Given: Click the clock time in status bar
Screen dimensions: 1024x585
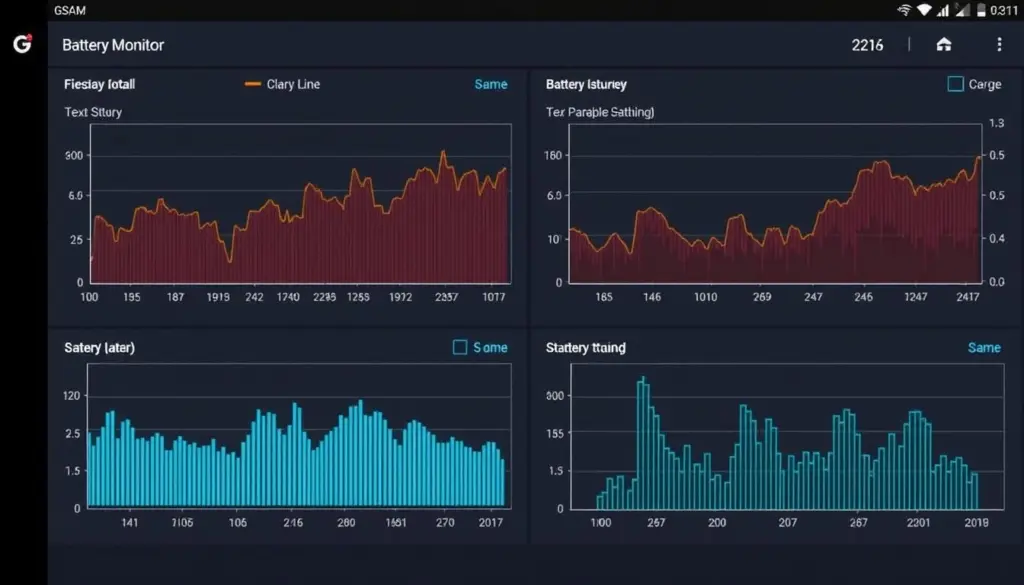Looking at the screenshot, I should 1004,10.
